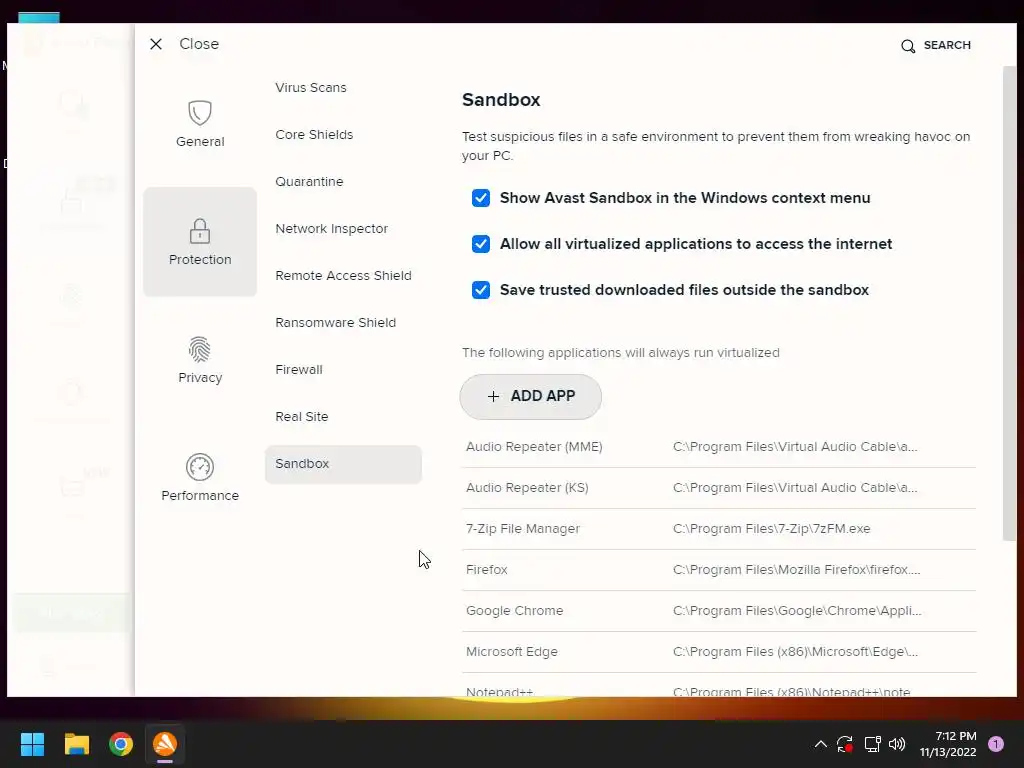The height and width of the screenshot is (768, 1024).
Task: Click the X close settings icon
Action: pyautogui.click(x=155, y=44)
